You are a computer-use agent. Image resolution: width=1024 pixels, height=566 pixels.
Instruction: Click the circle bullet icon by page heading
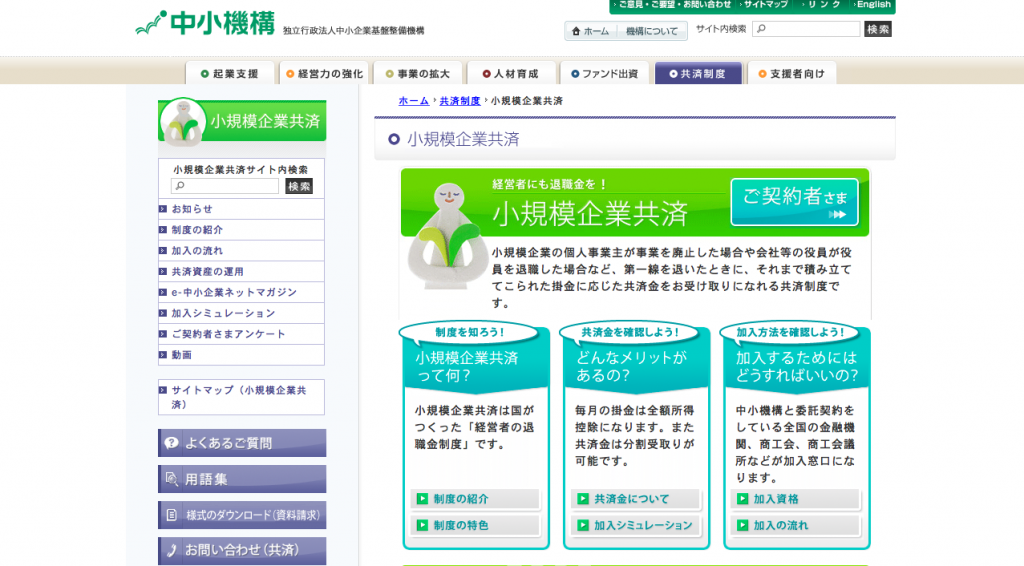click(394, 139)
